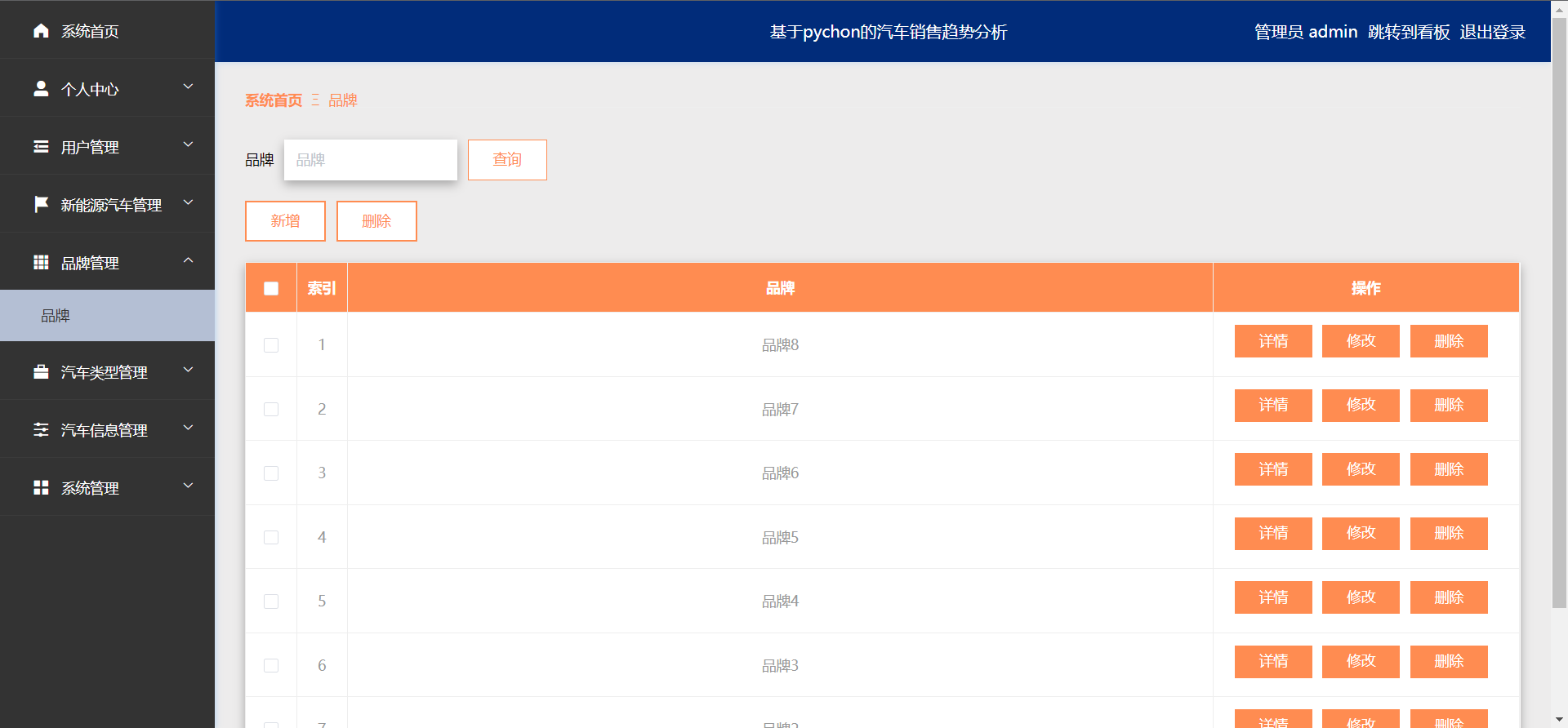Check the box for row 品牌4
This screenshot has width=1568, height=728.
271,601
